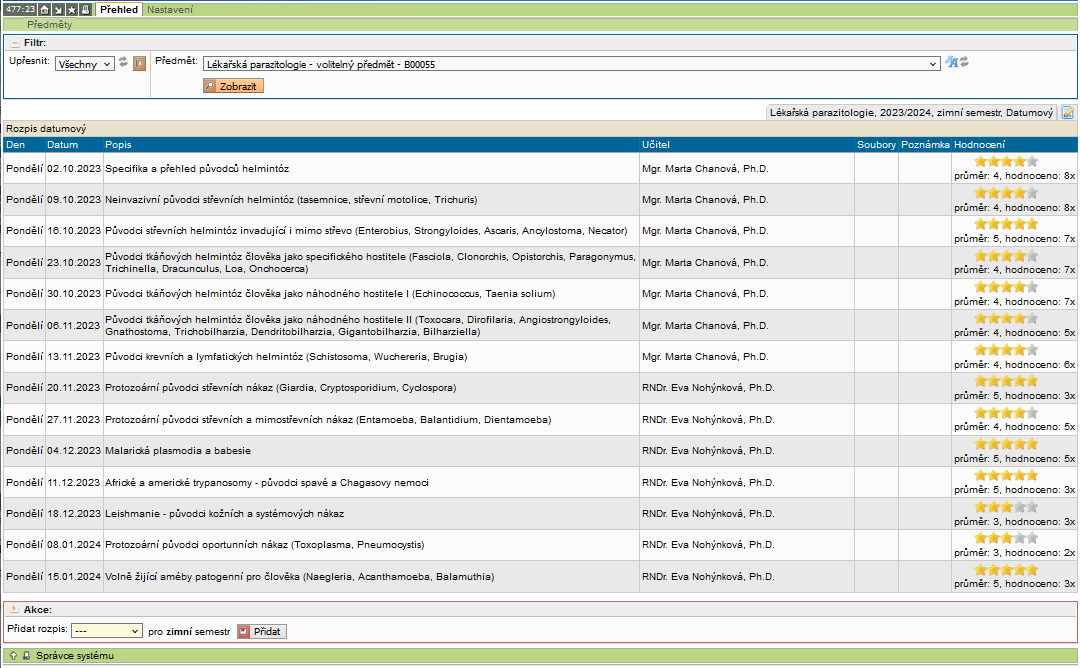Open the Upřesnit dropdown showing Všechny

pos(85,64)
